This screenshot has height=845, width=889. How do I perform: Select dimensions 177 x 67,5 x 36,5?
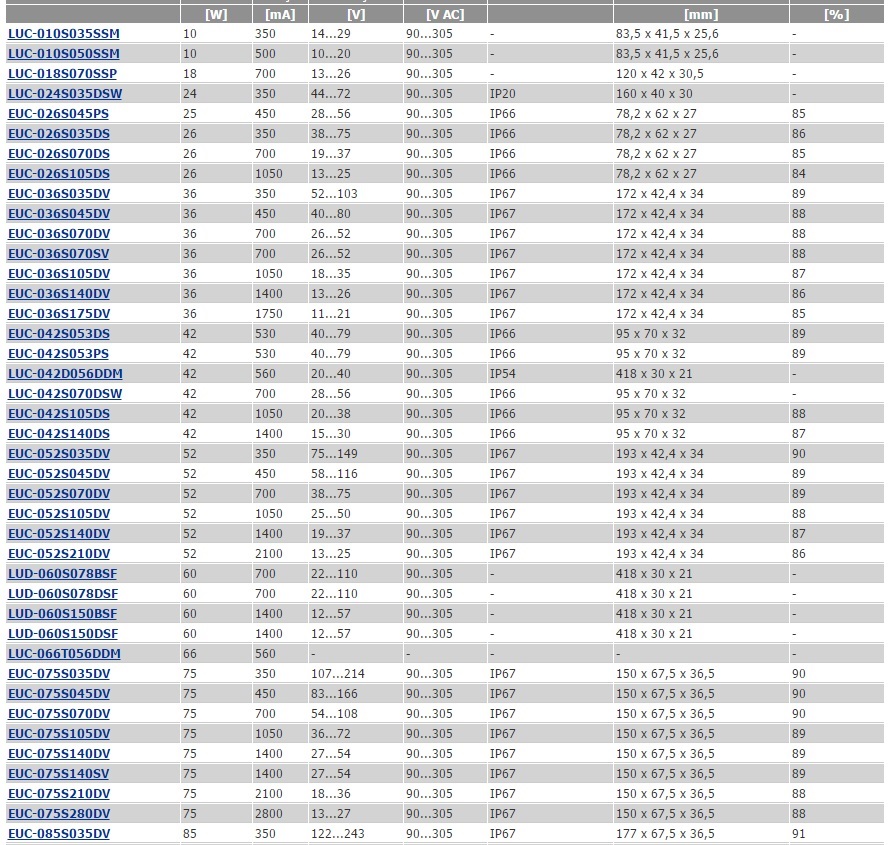(x=665, y=833)
